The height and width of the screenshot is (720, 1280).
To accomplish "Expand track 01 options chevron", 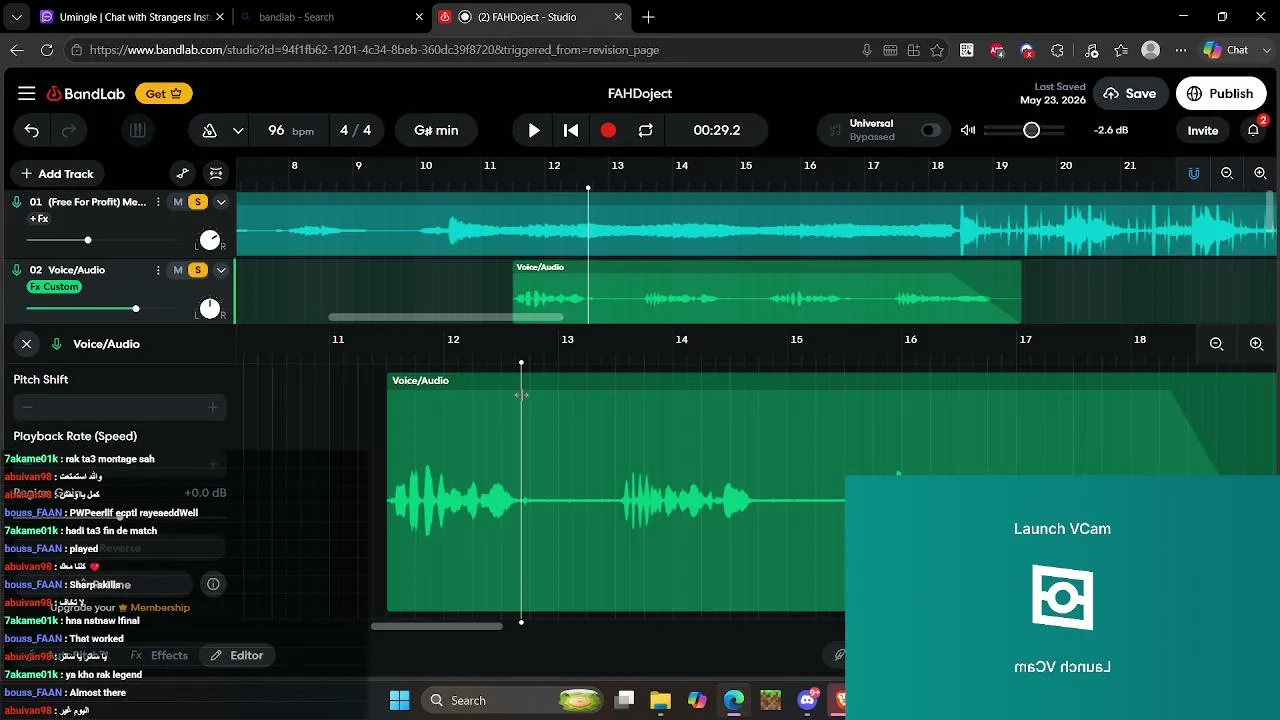I will point(221,202).
